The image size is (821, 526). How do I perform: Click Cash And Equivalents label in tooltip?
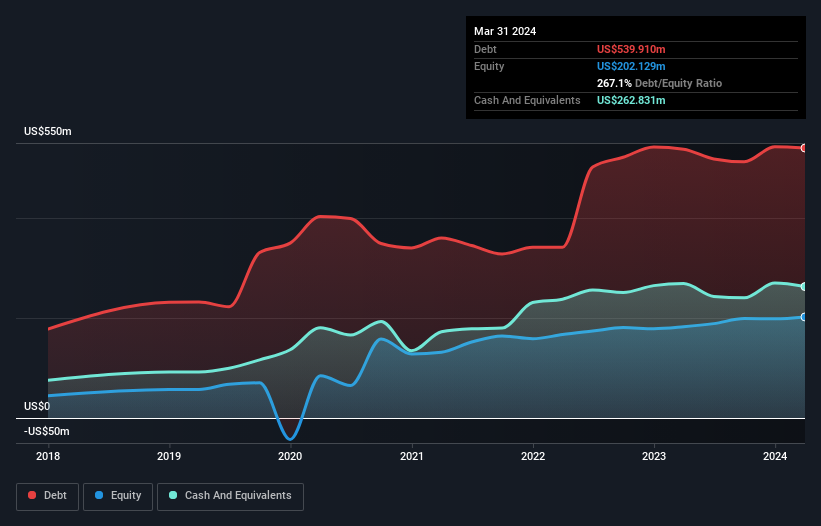[527, 100]
